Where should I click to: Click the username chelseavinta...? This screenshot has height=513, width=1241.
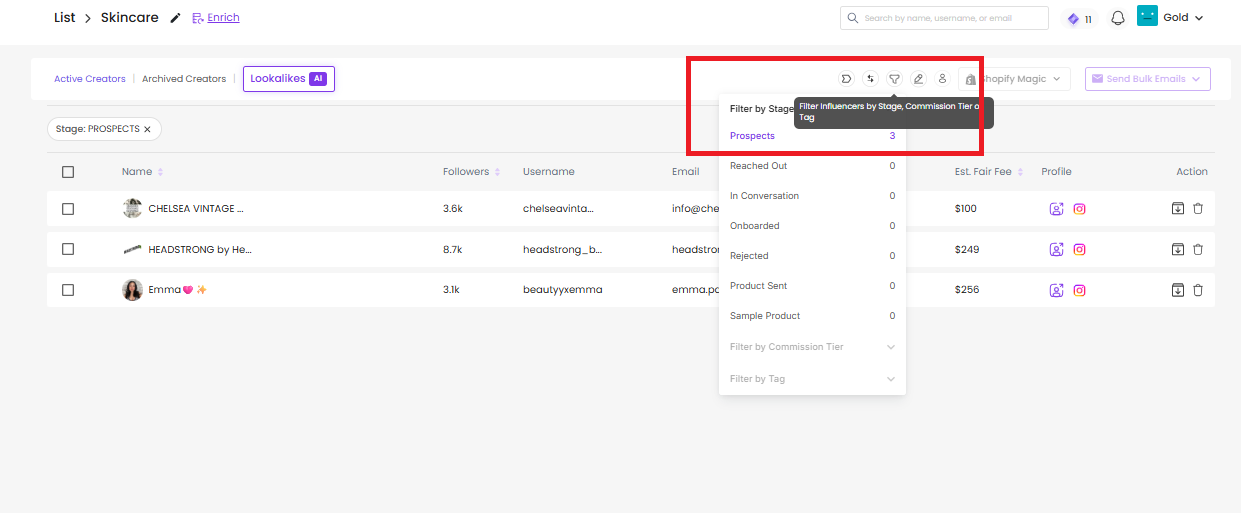(x=558, y=209)
